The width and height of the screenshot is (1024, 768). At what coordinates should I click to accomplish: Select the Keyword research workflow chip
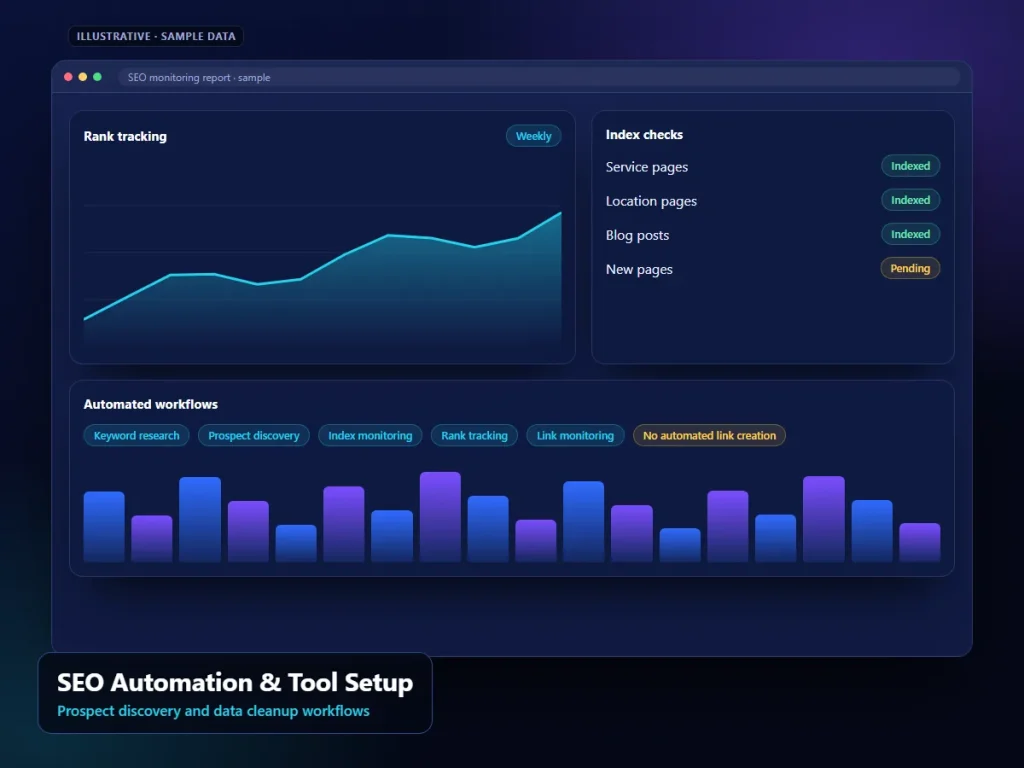click(x=136, y=436)
